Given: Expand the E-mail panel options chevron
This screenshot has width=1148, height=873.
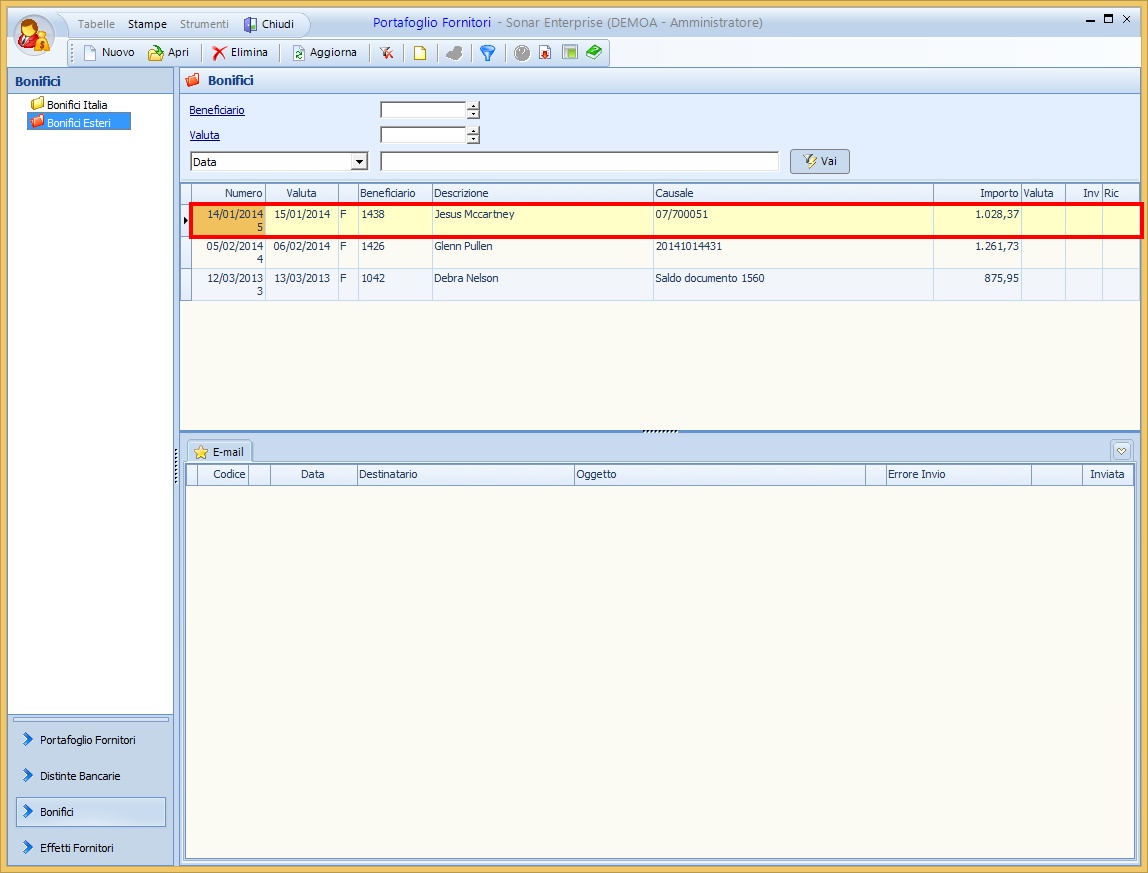Looking at the screenshot, I should coord(1122,450).
